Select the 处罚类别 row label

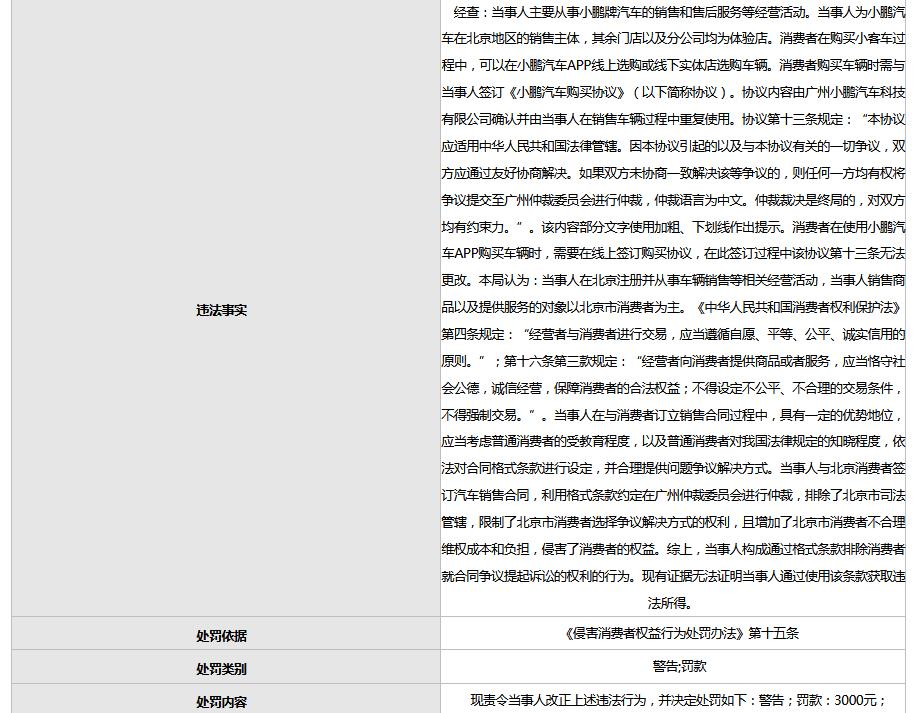point(221,669)
